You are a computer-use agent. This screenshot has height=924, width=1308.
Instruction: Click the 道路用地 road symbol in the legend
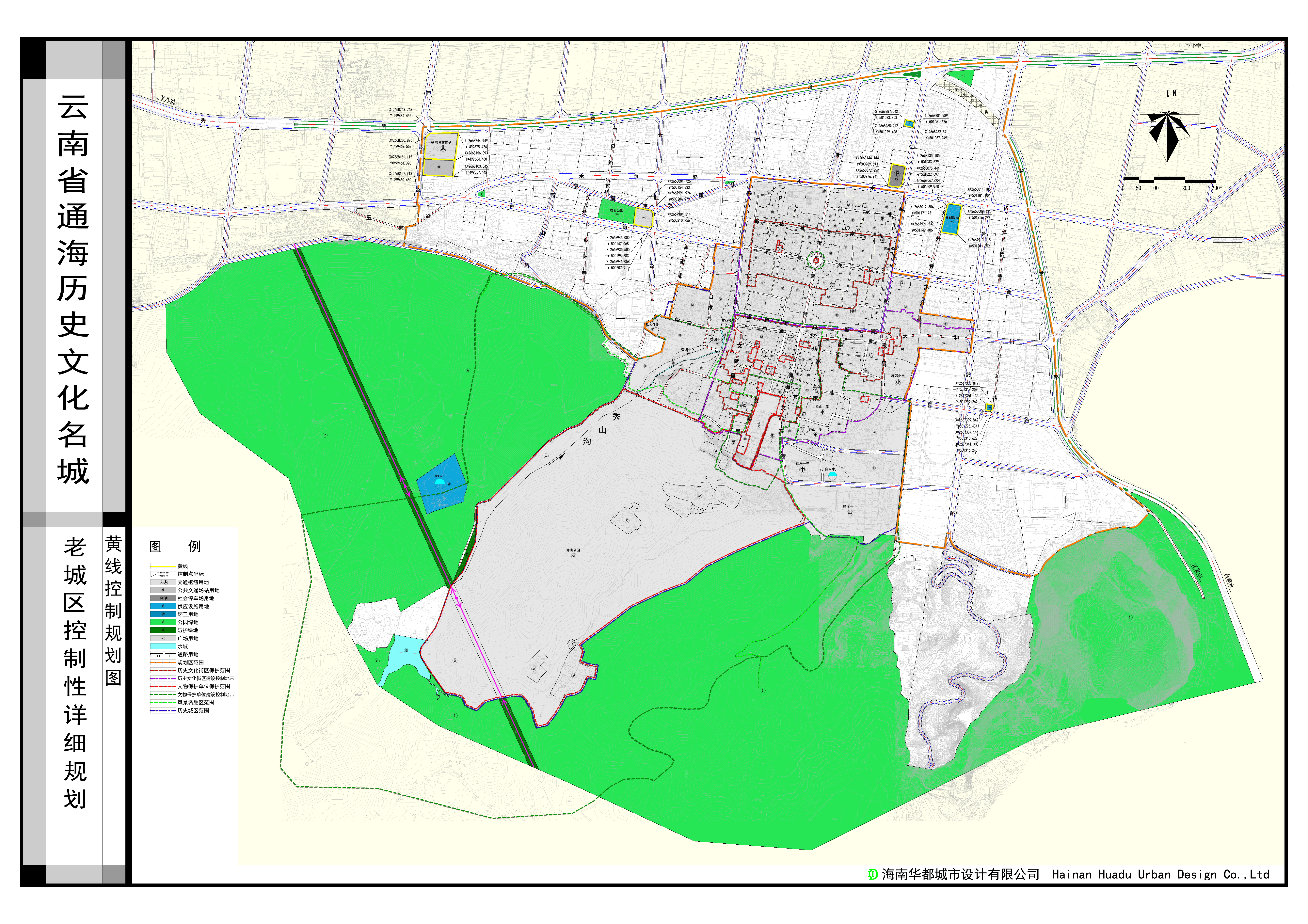click(163, 655)
